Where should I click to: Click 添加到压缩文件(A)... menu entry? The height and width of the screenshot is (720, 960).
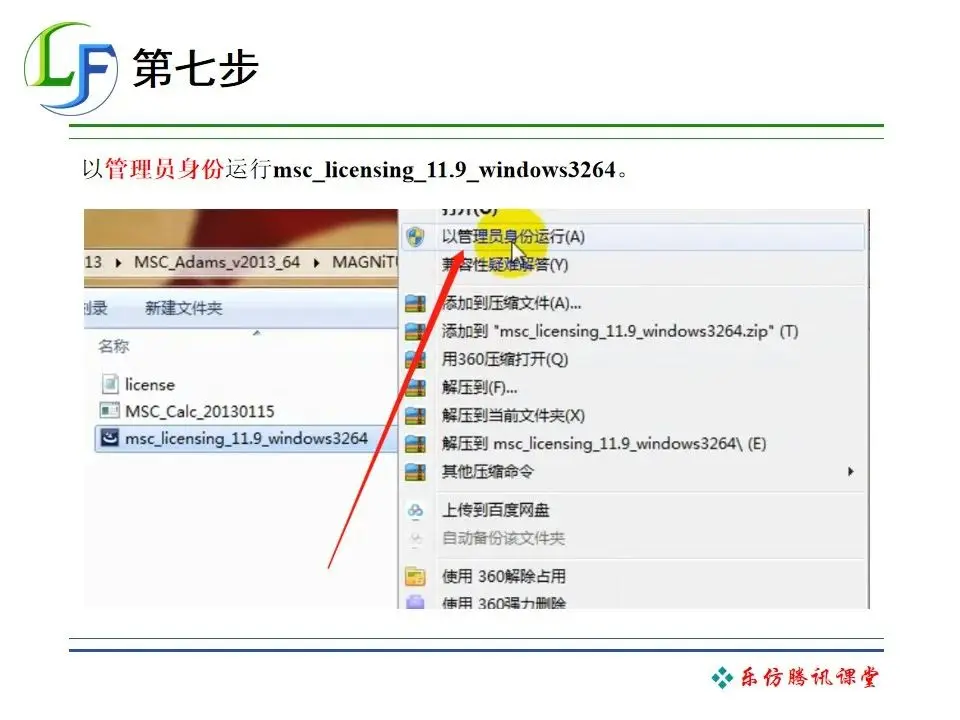[x=511, y=303]
